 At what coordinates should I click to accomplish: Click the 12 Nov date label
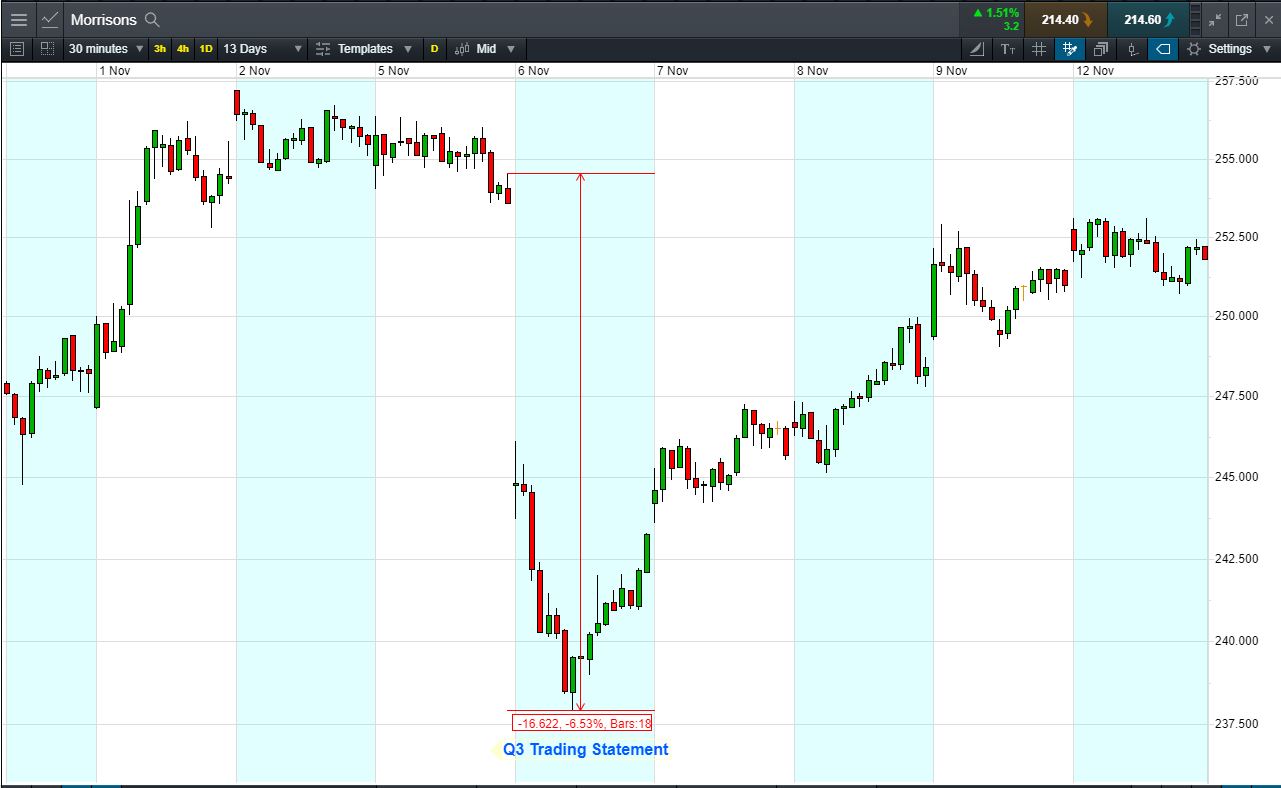coord(1096,71)
